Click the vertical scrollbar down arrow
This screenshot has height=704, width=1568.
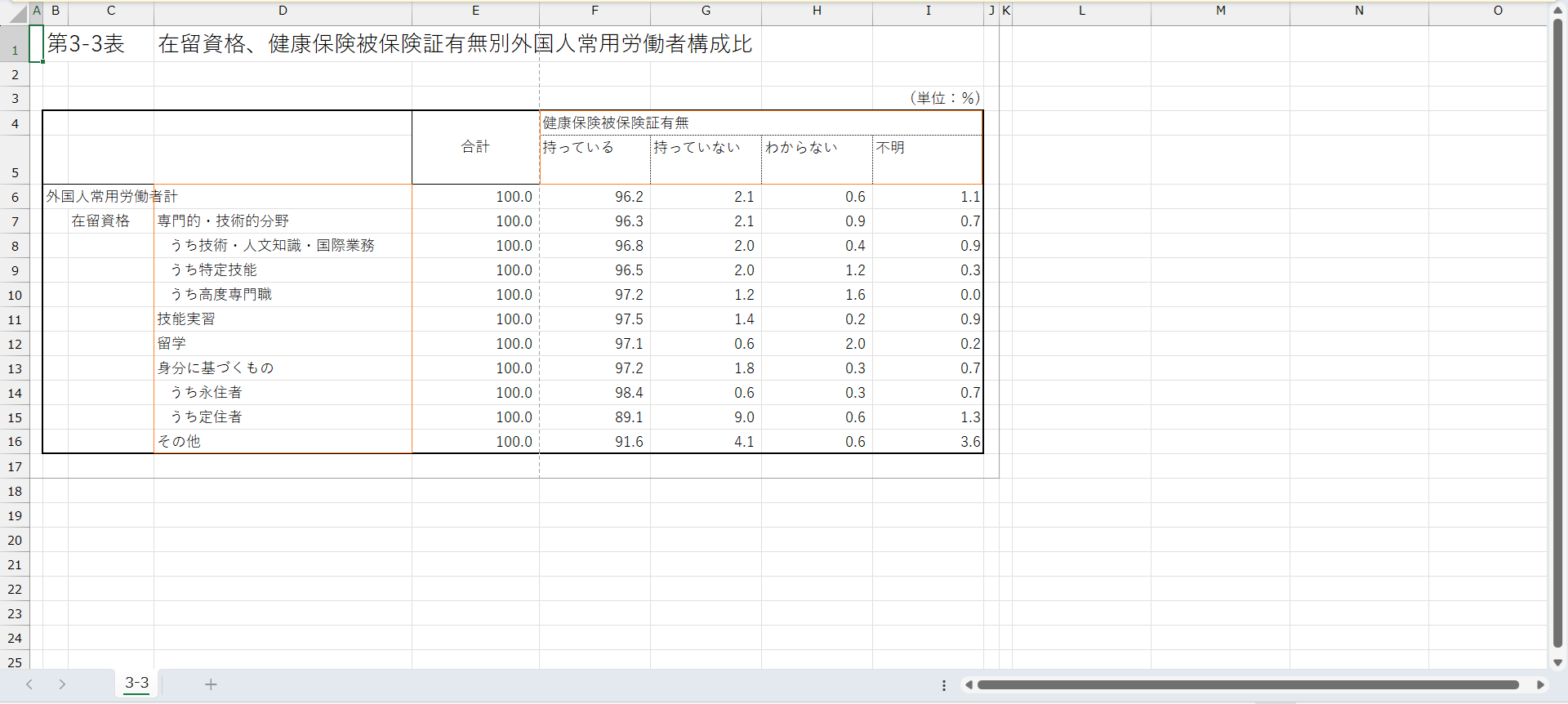click(1557, 662)
